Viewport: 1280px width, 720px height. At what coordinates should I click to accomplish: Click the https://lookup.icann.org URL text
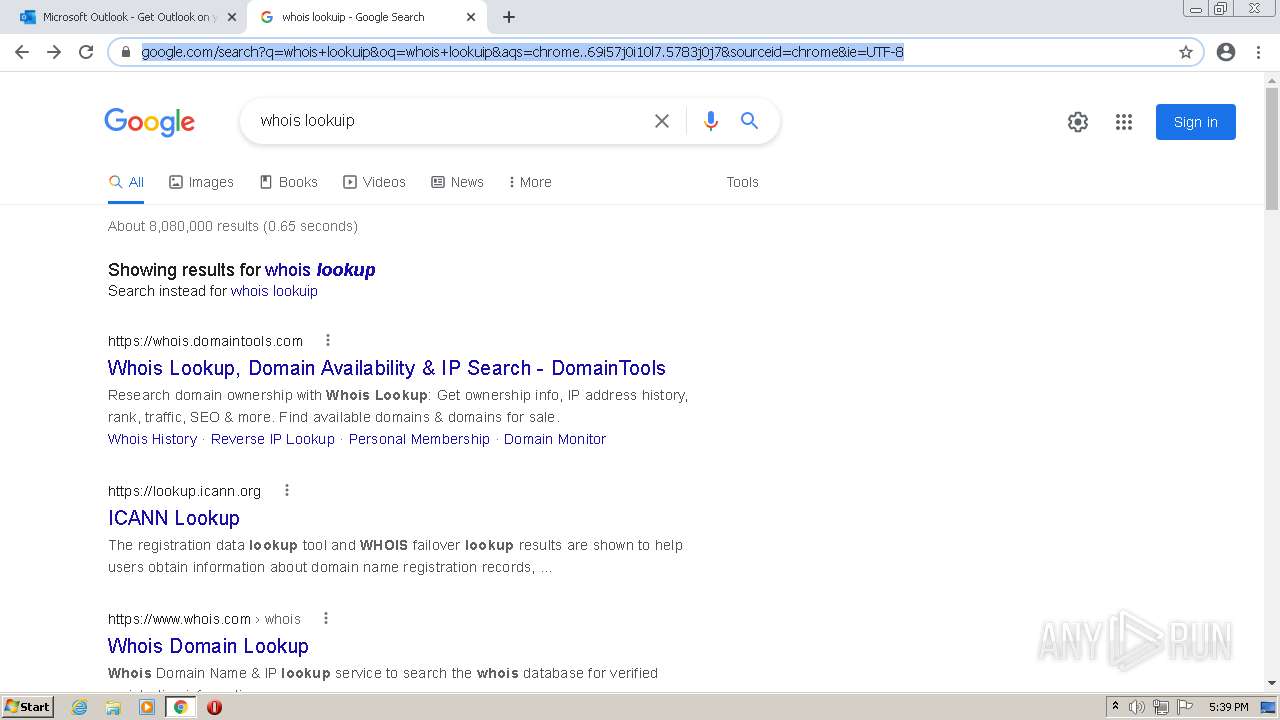coord(184,491)
